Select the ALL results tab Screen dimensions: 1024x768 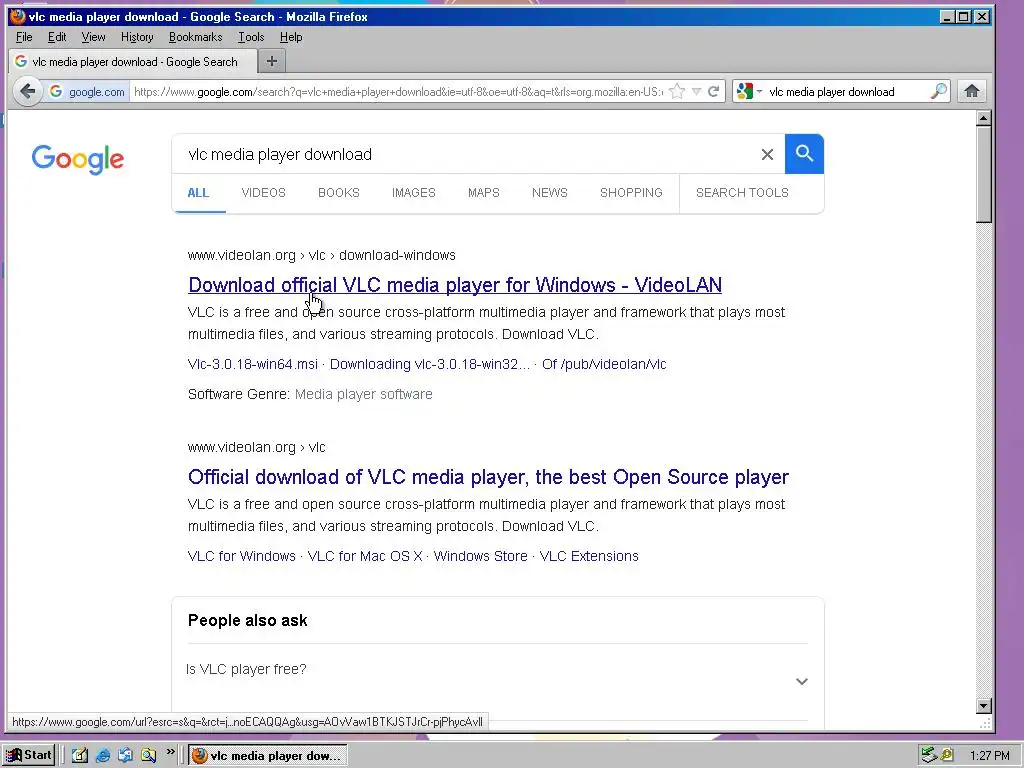[198, 193]
